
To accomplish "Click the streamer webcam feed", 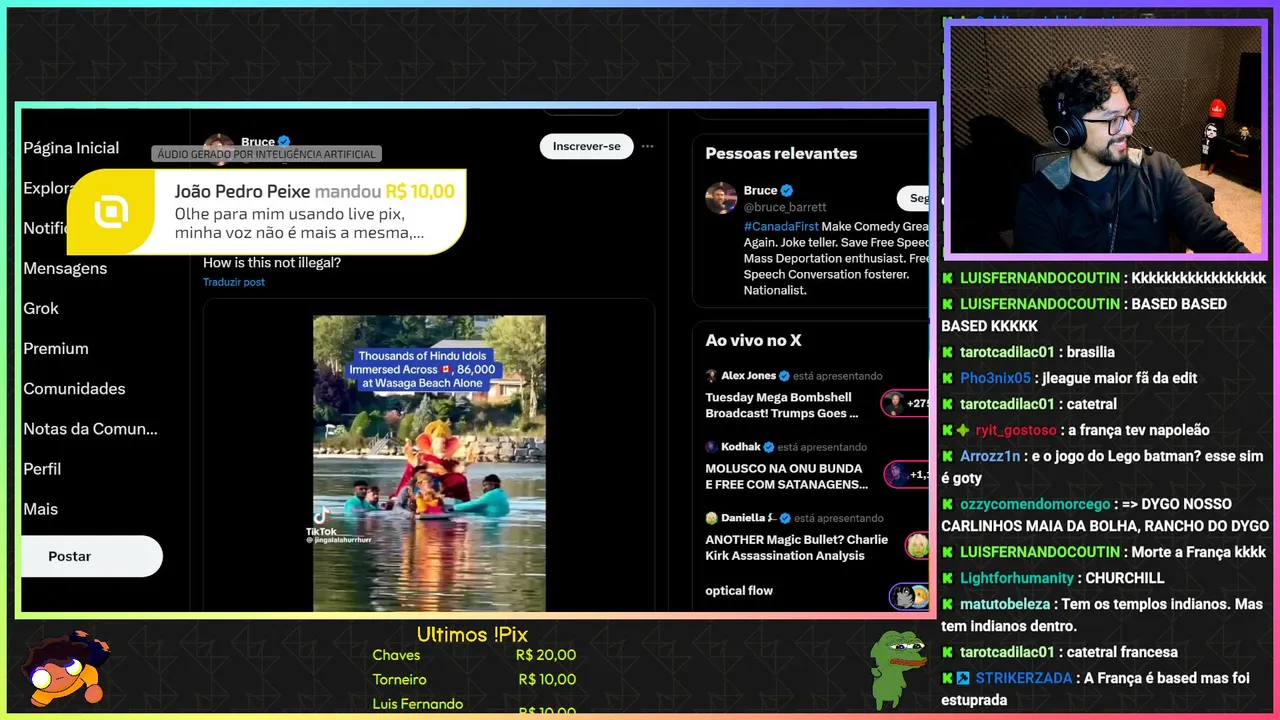I will tap(1106, 139).
